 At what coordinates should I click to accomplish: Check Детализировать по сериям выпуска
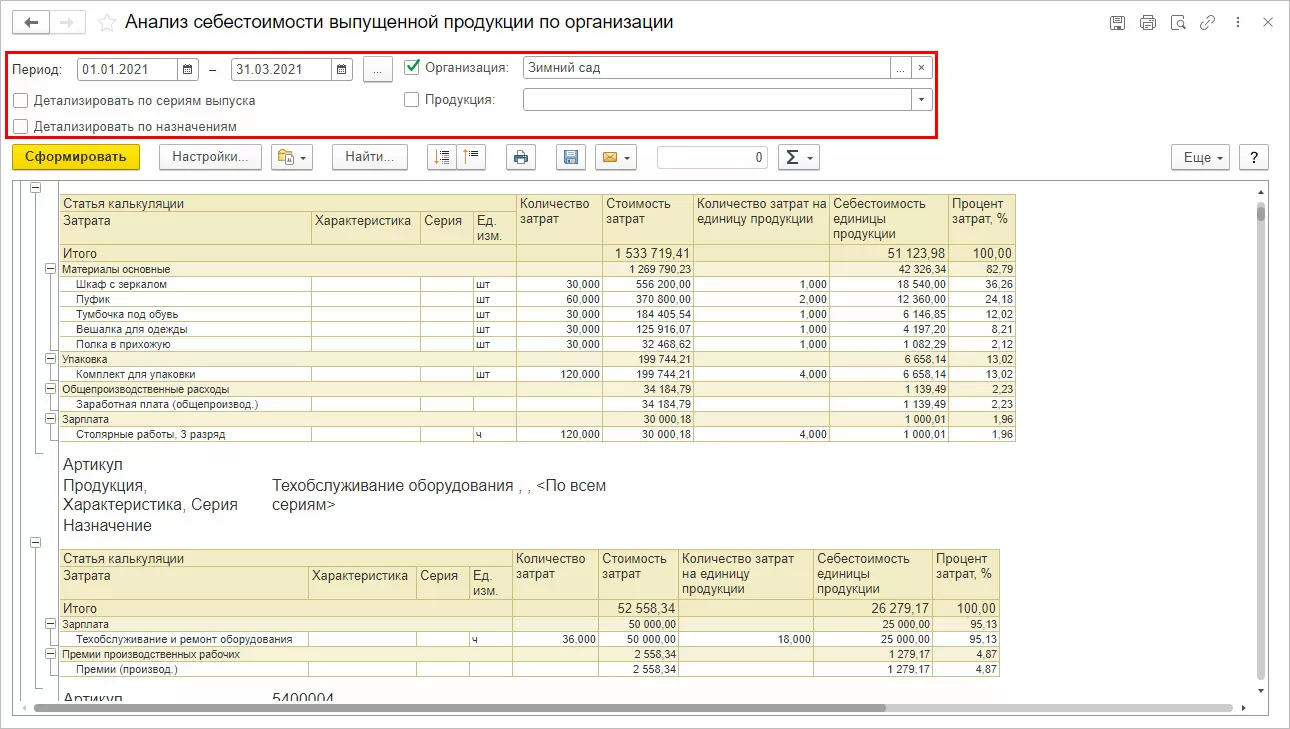click(21, 101)
